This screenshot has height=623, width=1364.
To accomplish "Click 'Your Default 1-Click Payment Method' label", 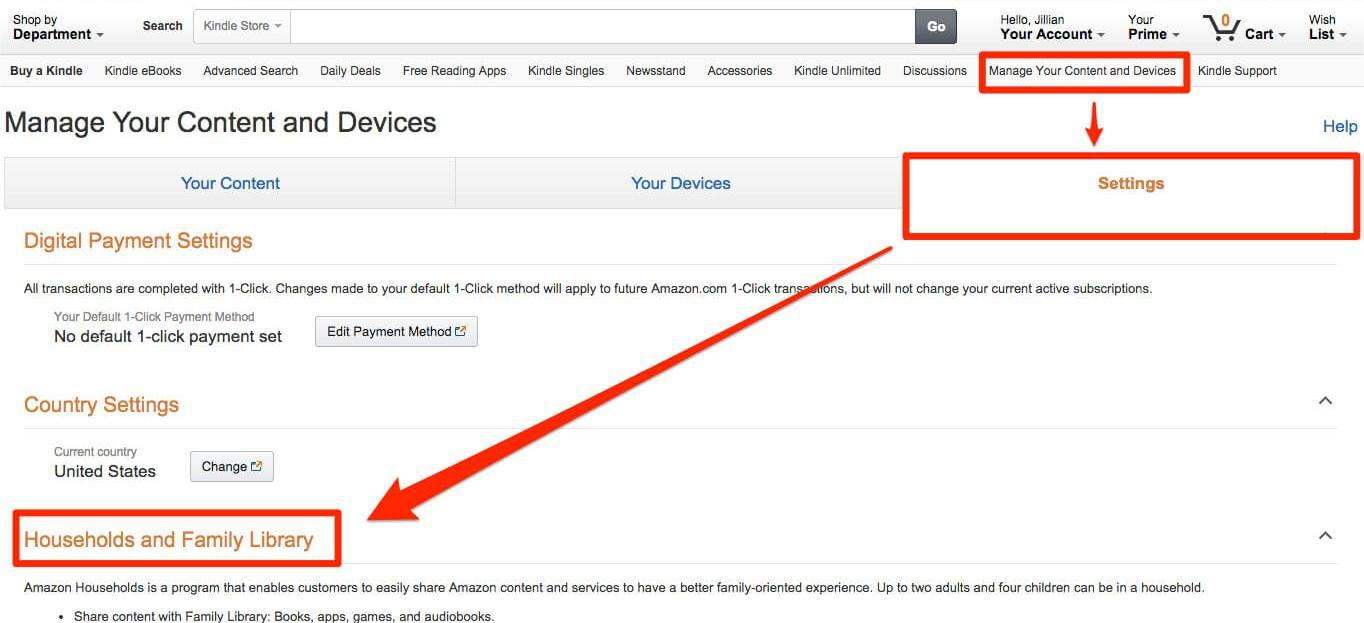I will coord(154,317).
